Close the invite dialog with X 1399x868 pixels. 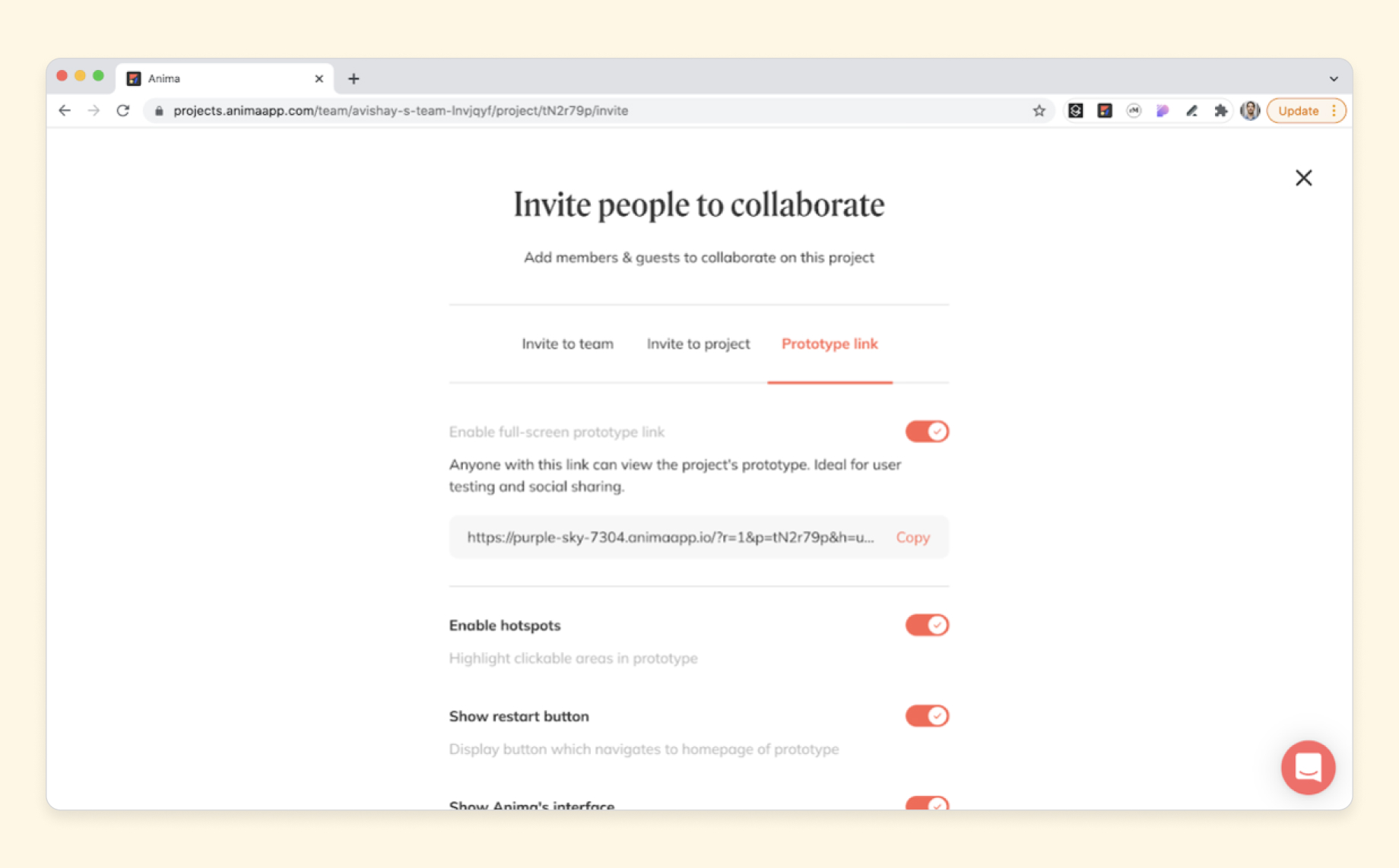coord(1303,178)
